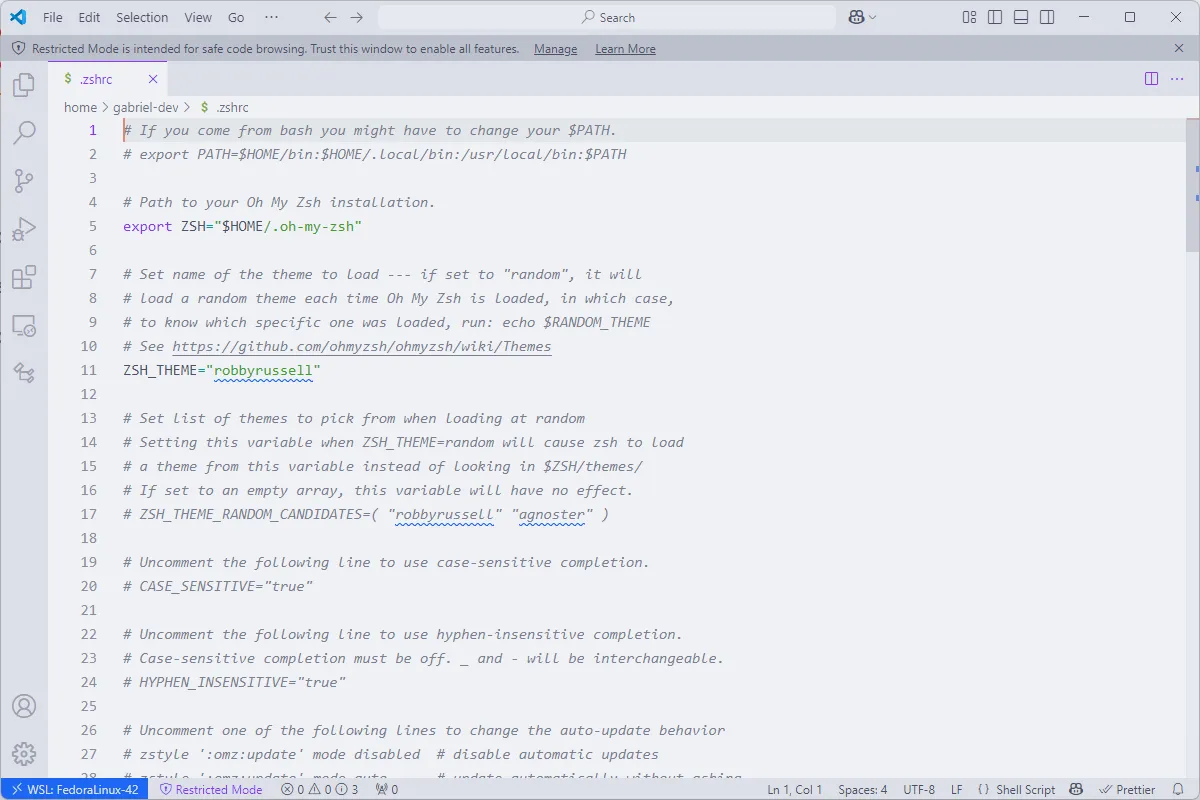Open the Edit menu
This screenshot has width=1200, height=800.
point(89,17)
